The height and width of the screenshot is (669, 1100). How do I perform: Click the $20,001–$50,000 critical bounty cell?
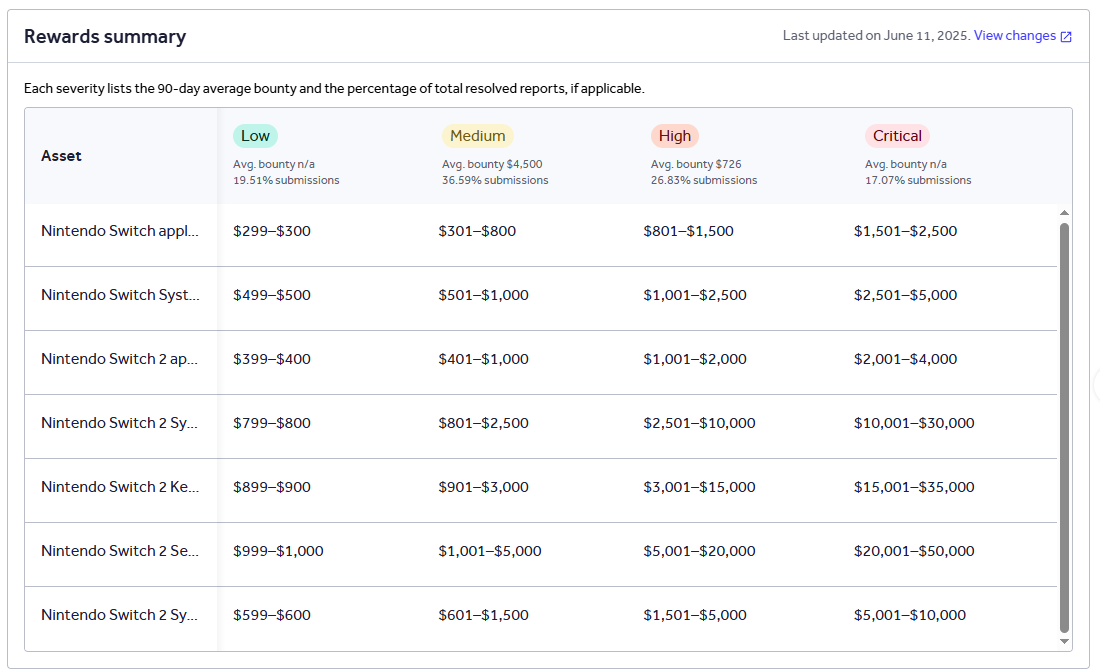click(913, 551)
